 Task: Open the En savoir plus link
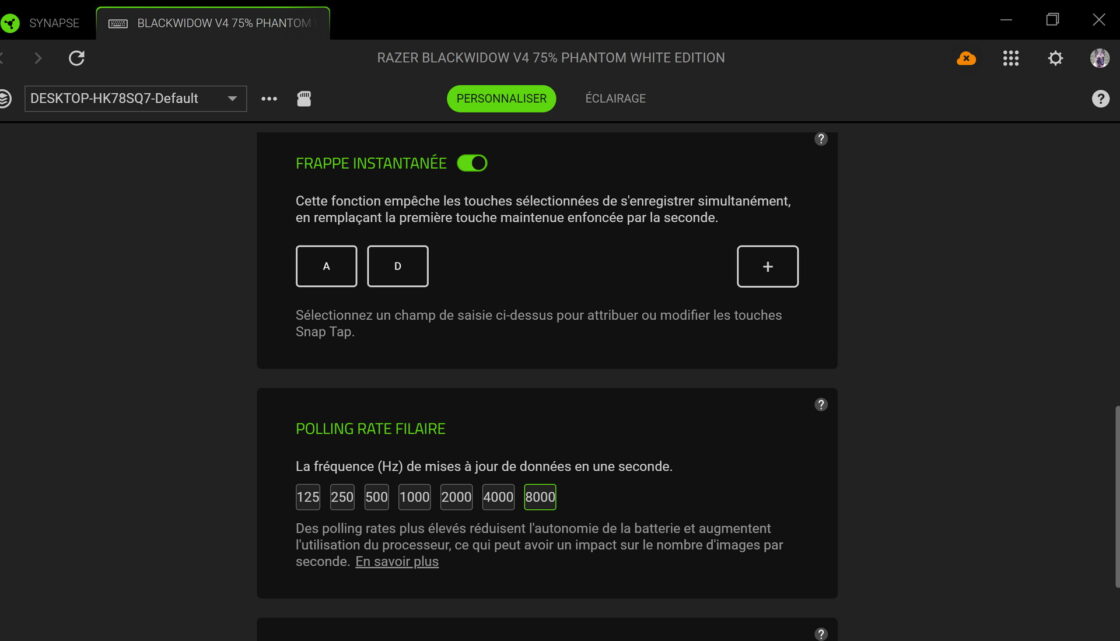pyautogui.click(x=397, y=562)
